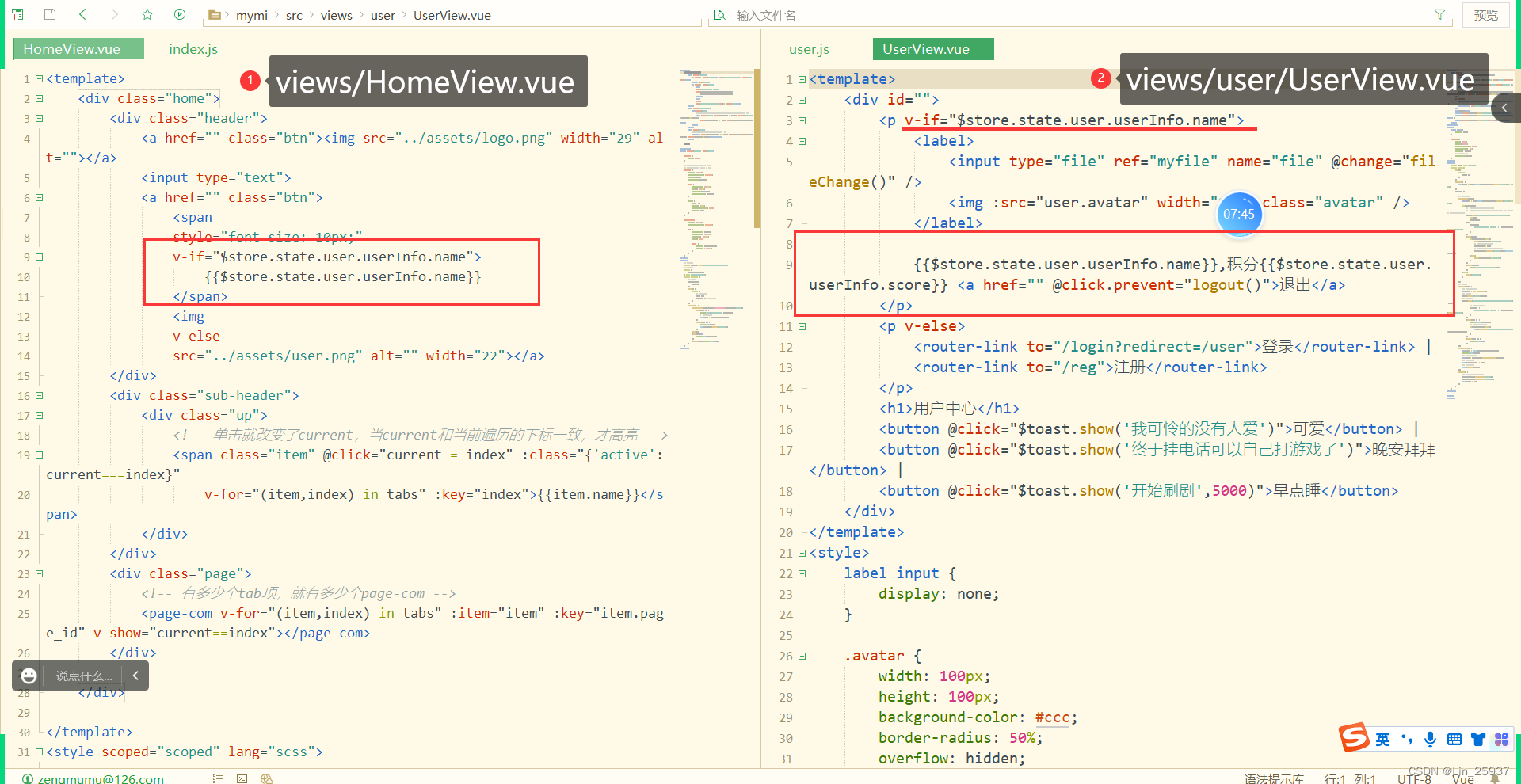Collapse the comment box with its arrow
Screen dimensions: 1521x784
[x=135, y=676]
